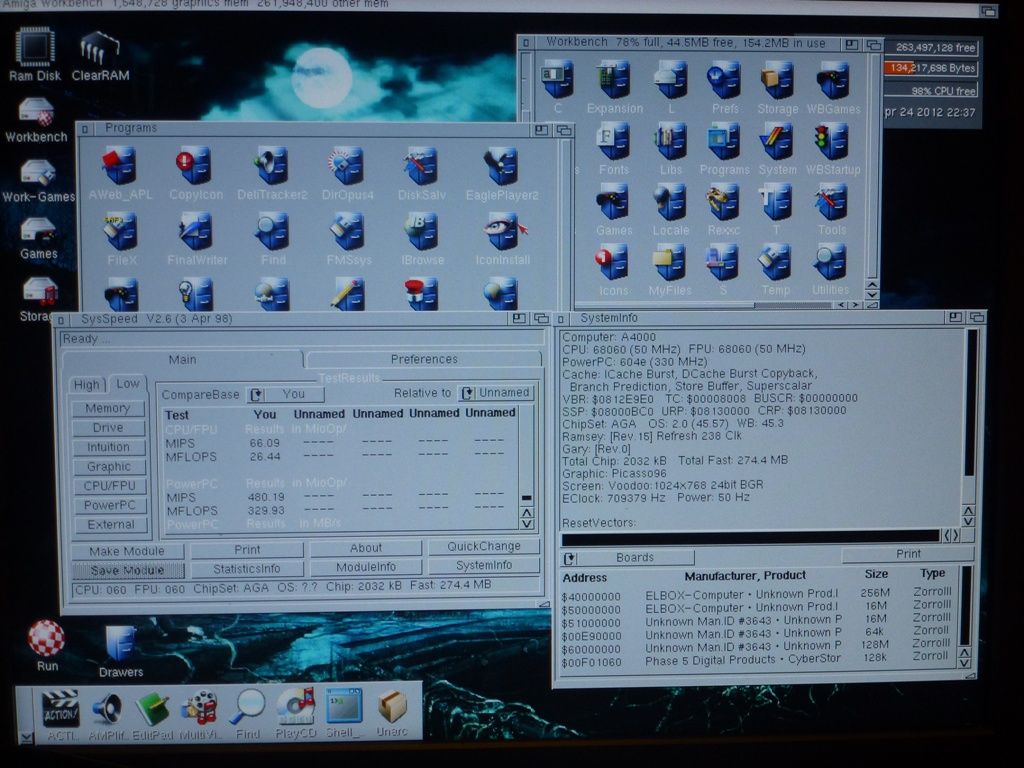Screen dimensions: 1024x768
Task: Select the High test mode tab
Action: (x=87, y=385)
